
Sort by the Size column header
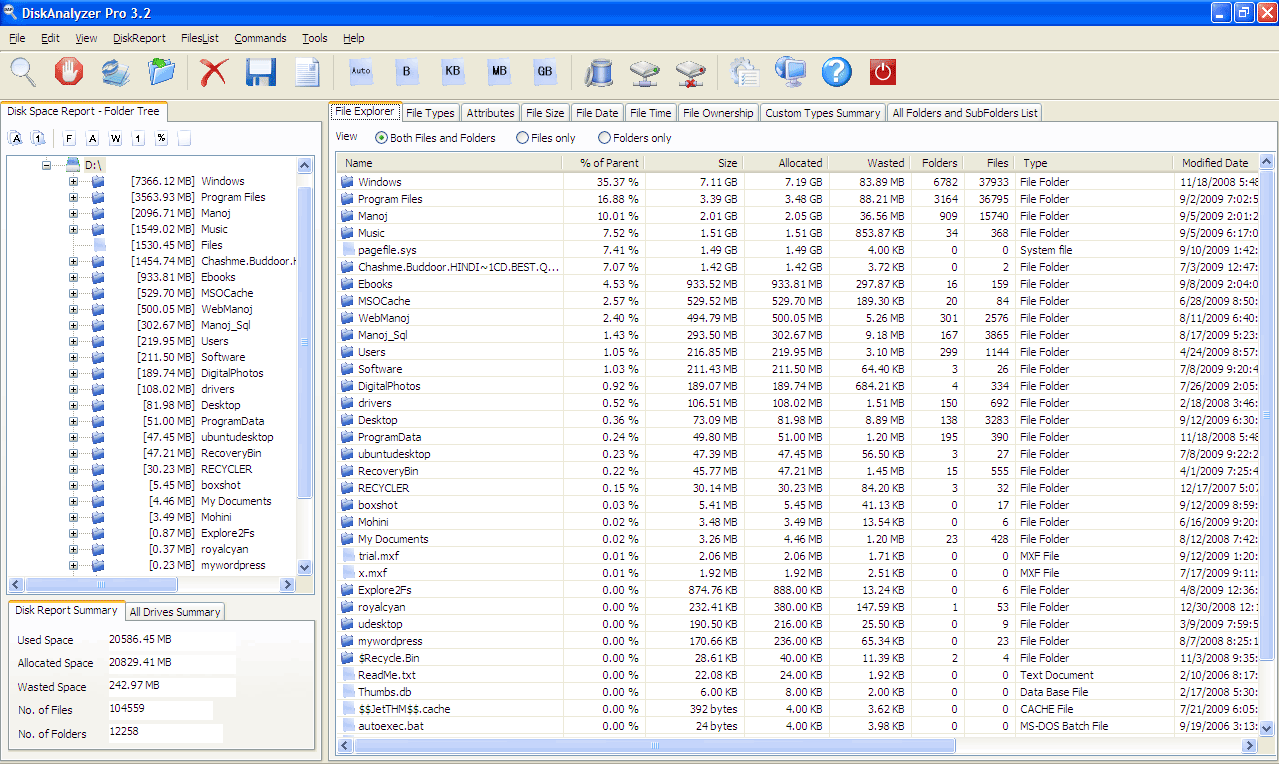point(693,162)
